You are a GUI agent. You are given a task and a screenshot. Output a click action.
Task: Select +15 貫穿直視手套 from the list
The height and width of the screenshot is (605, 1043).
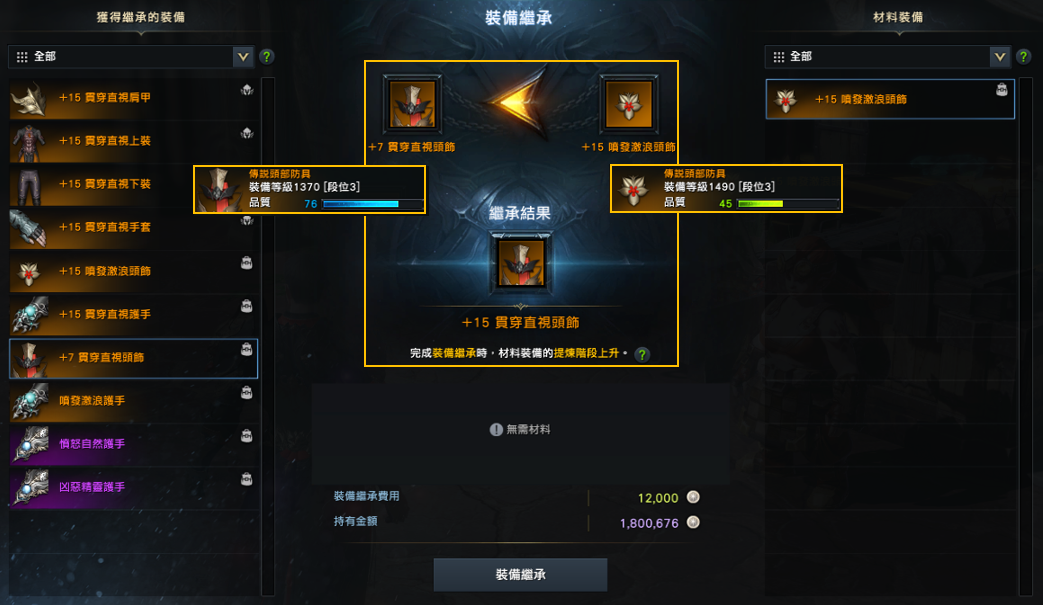[133, 227]
